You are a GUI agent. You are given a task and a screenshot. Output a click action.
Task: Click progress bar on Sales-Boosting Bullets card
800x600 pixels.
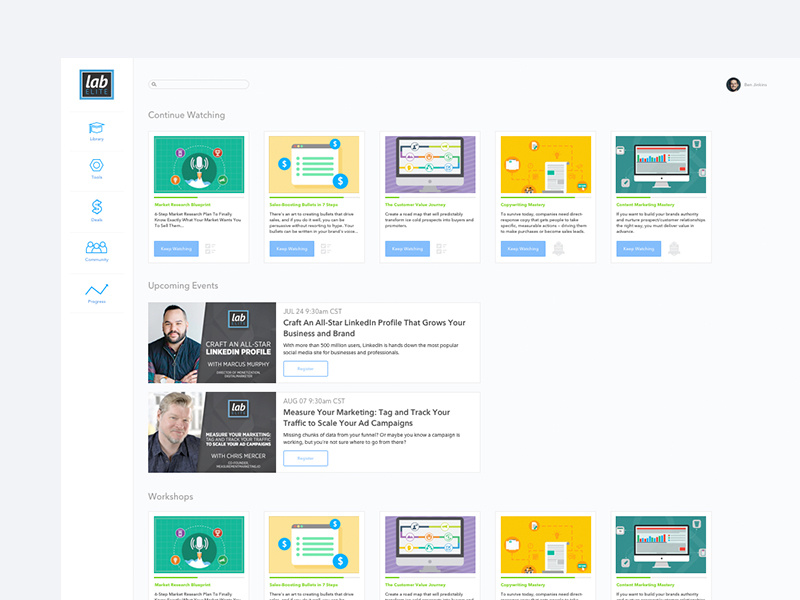(314, 197)
